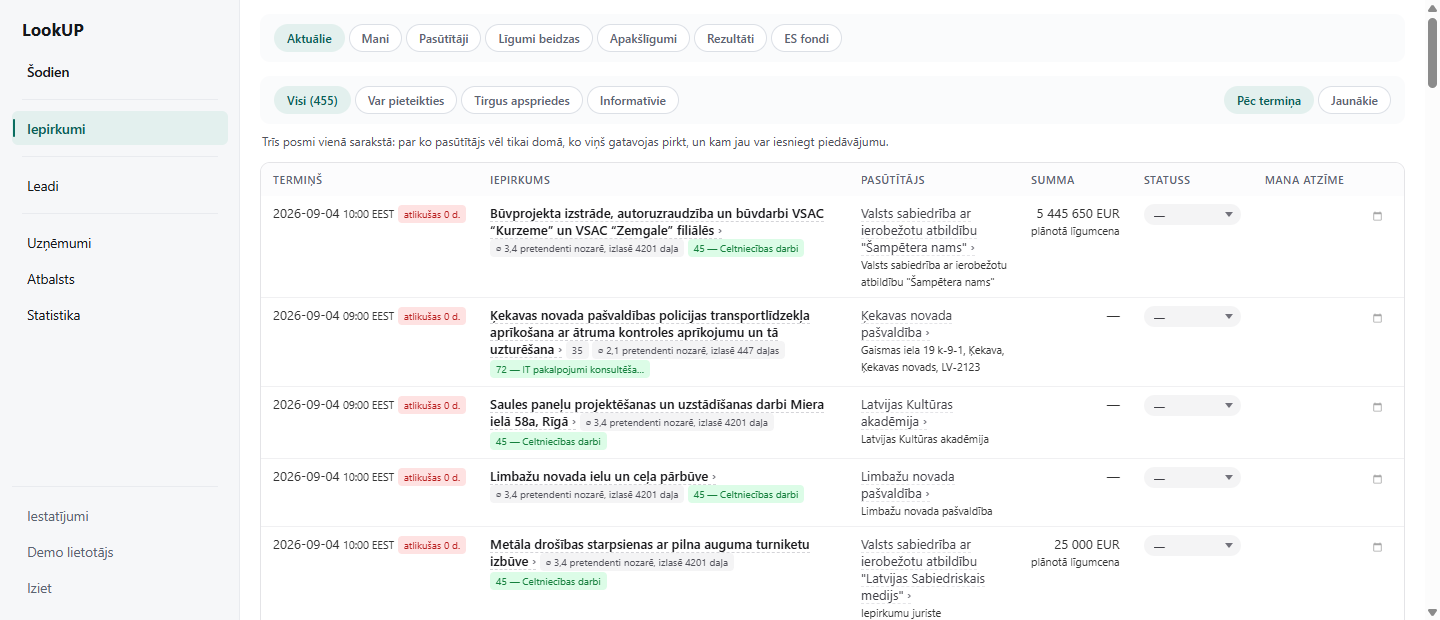Click calendar icon in Metāla drošības starpsienas row
Screen dimensions: 1440x620
tap(1377, 548)
